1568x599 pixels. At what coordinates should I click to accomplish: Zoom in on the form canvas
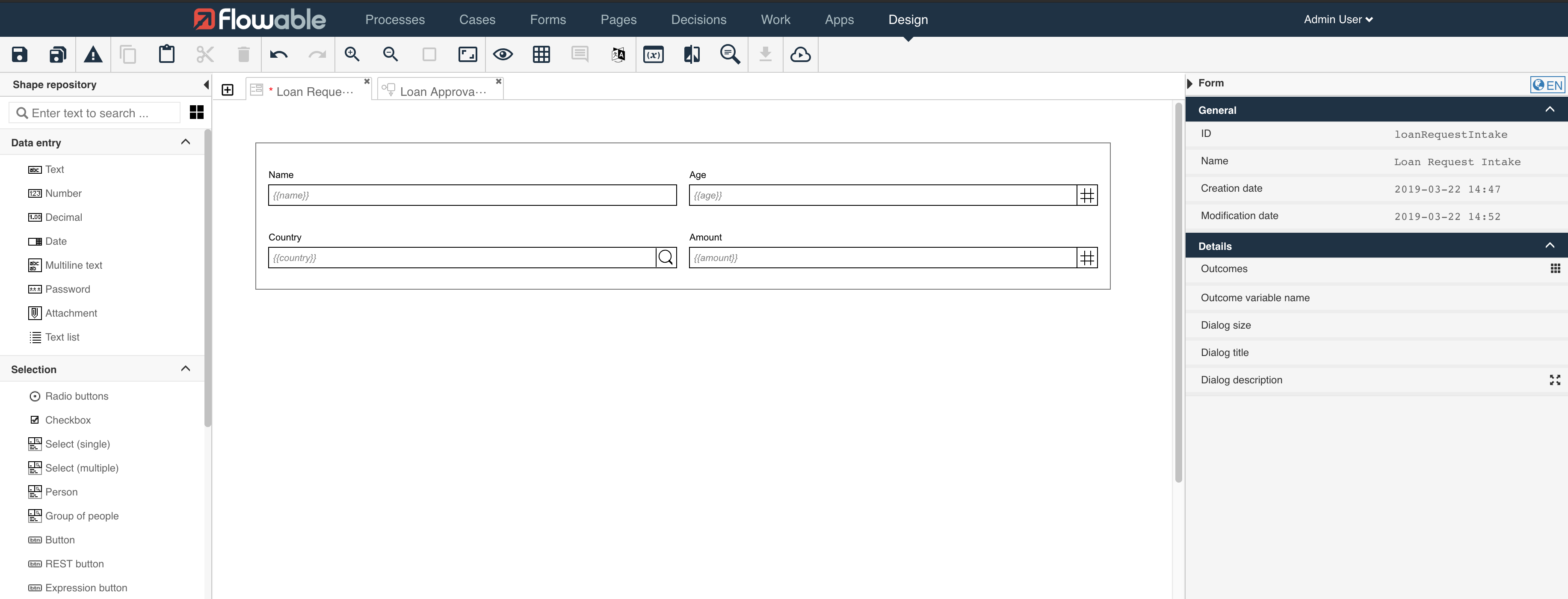coord(352,54)
